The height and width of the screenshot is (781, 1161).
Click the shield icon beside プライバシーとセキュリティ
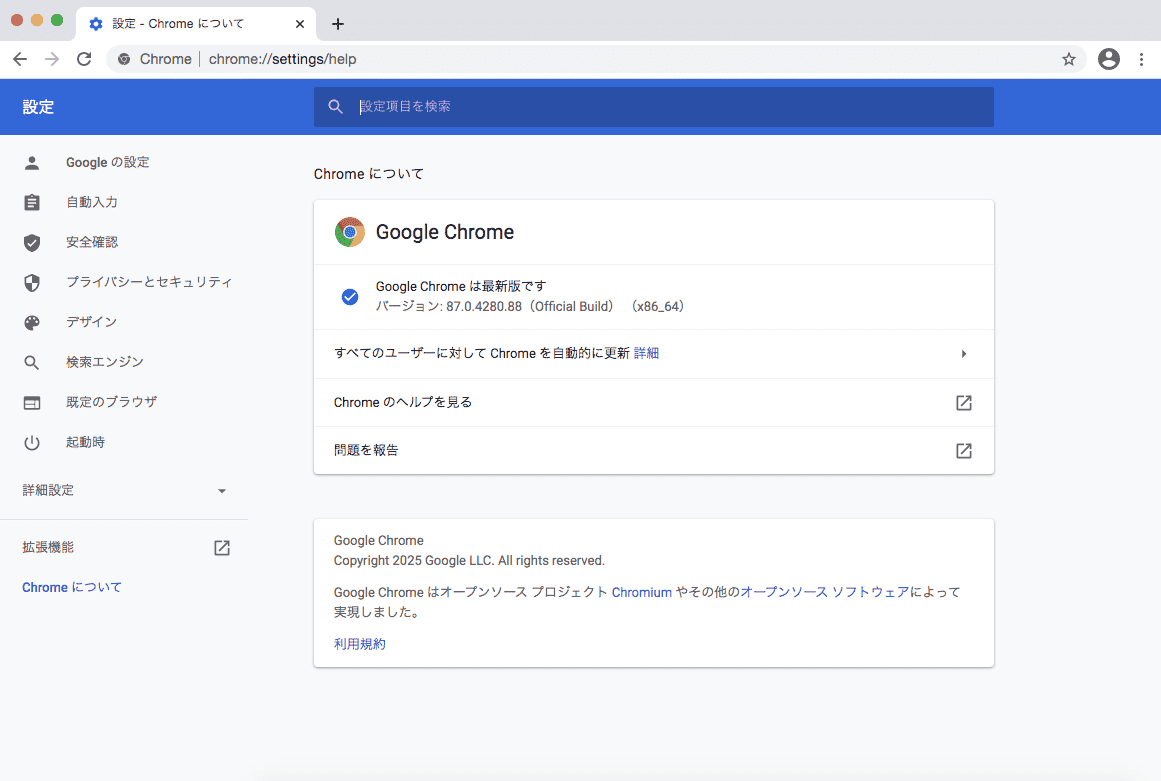click(32, 283)
